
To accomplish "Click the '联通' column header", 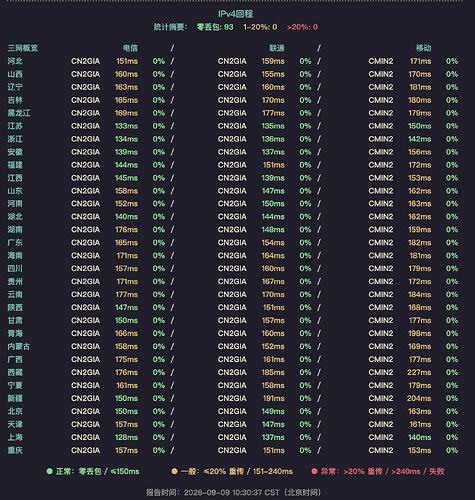I will [277, 48].
